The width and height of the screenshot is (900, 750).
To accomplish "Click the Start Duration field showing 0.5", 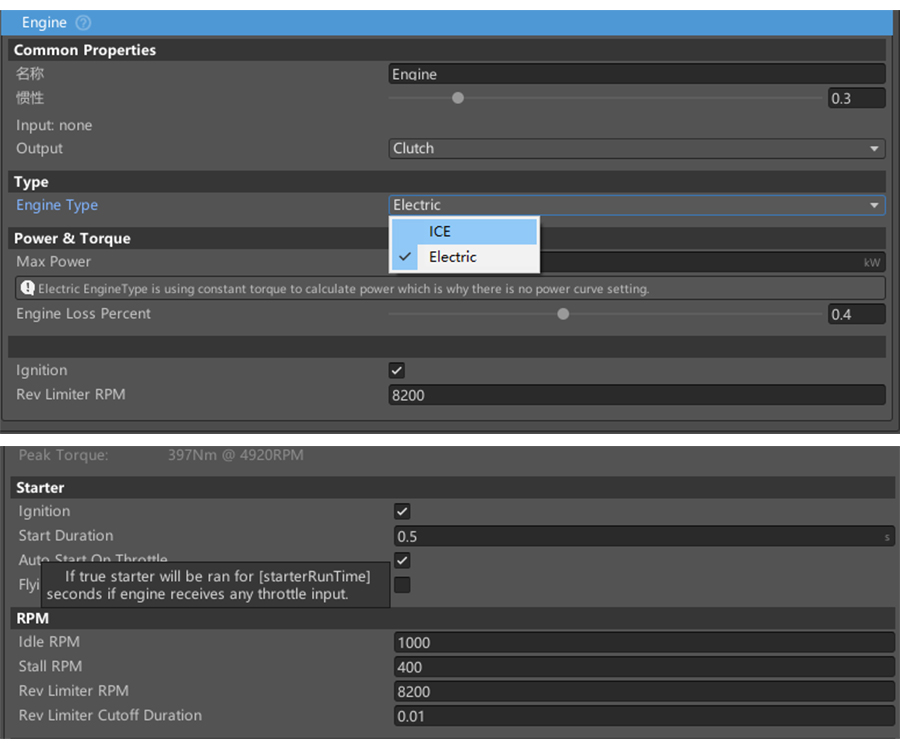I will [640, 536].
